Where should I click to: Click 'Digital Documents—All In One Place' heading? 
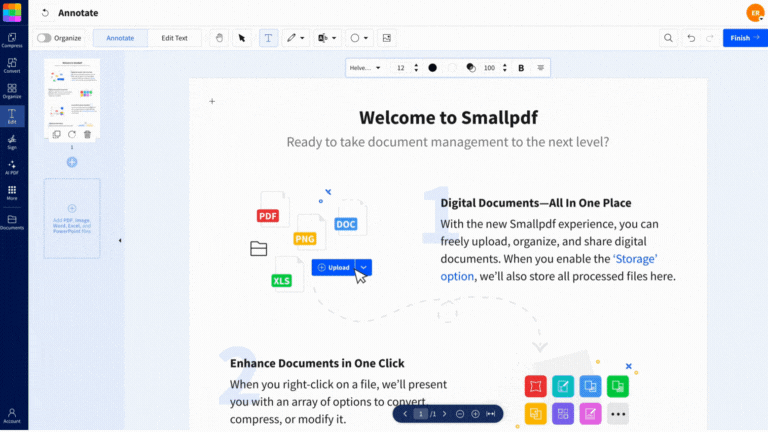(536, 203)
